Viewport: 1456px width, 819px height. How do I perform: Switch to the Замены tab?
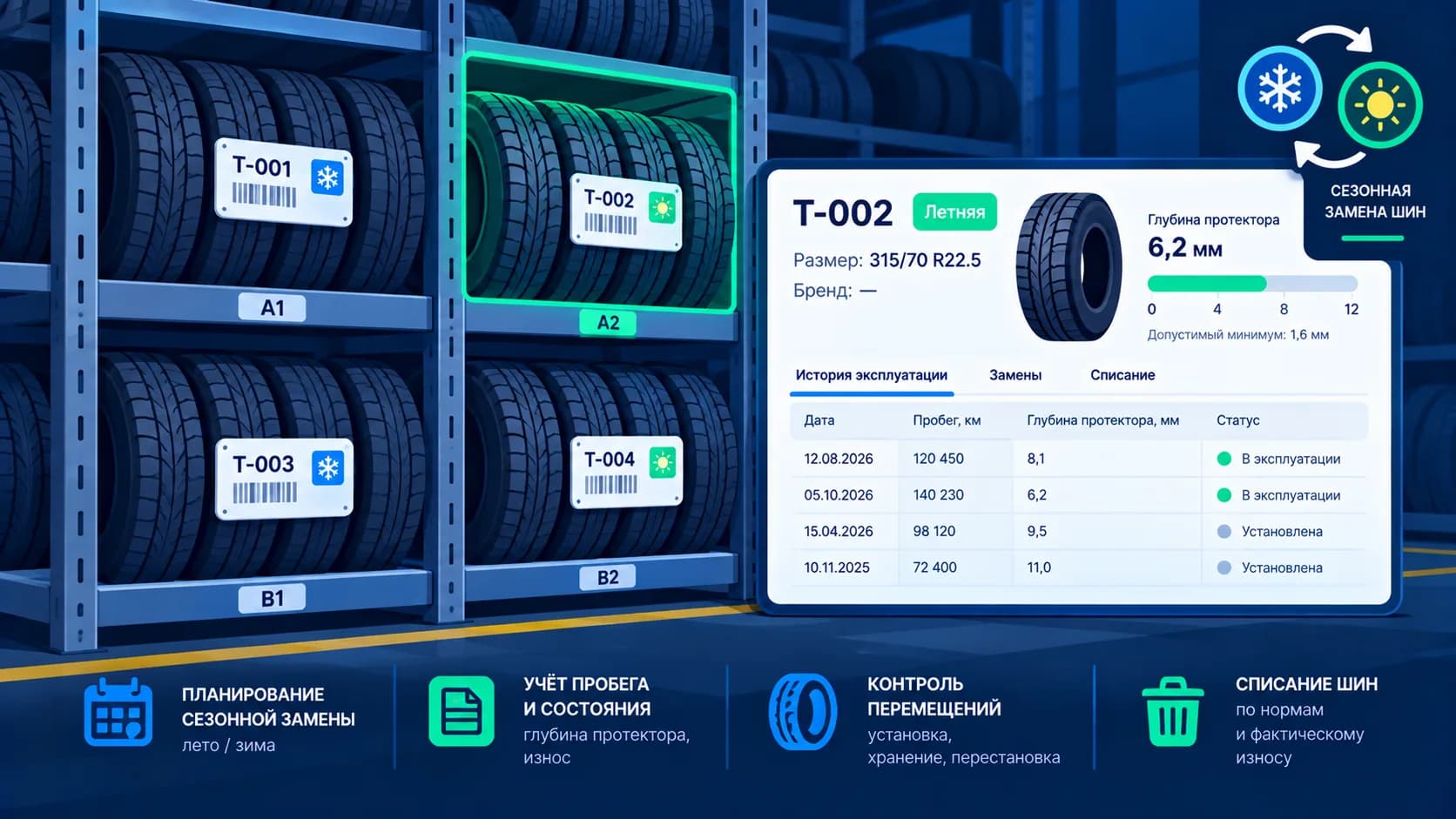click(x=1015, y=375)
